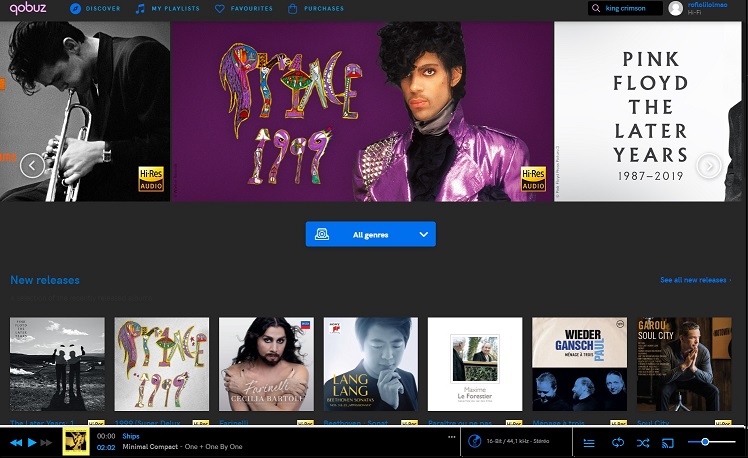Open the cast to device option

pyautogui.click(x=668, y=443)
